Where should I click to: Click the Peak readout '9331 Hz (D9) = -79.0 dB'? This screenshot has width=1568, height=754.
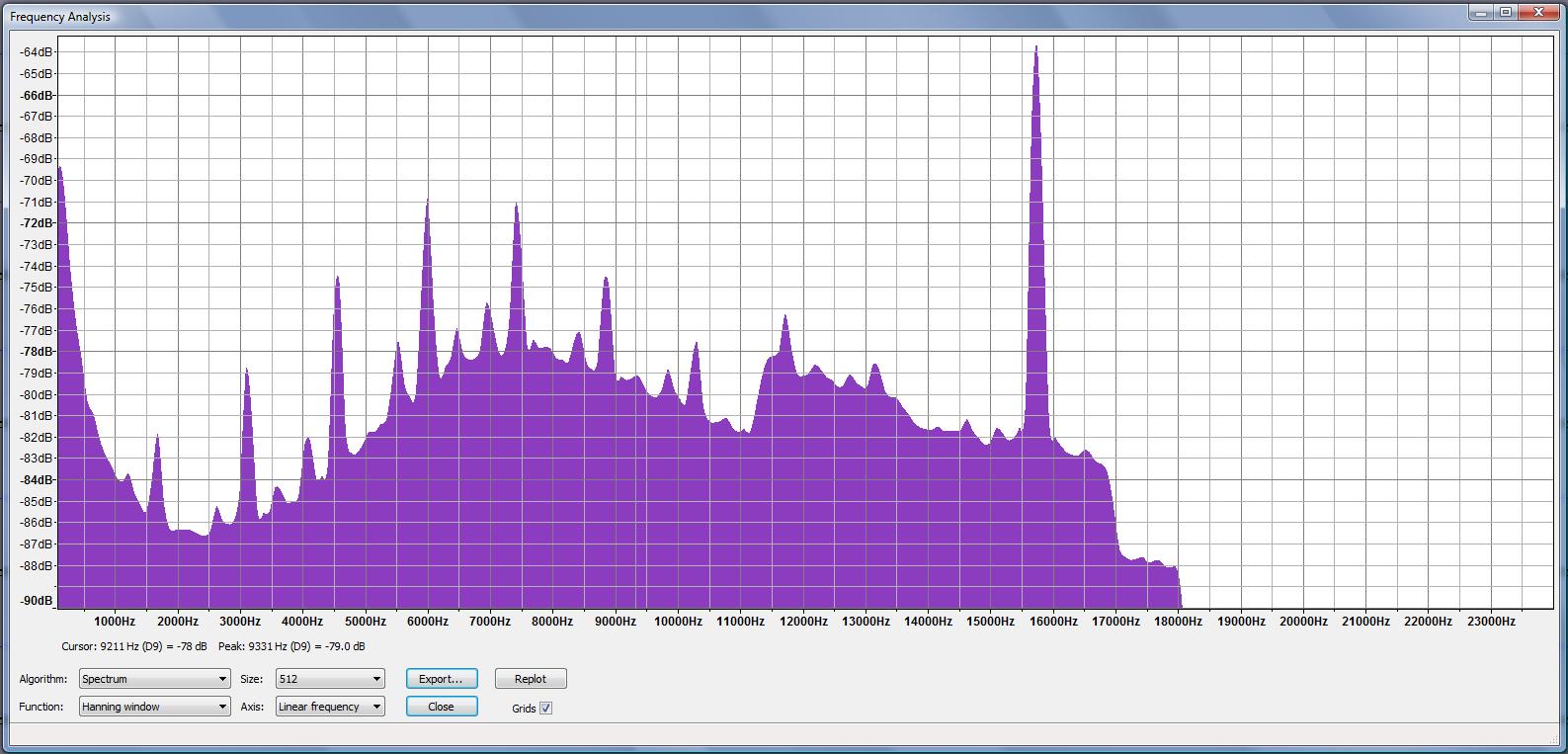(291, 646)
